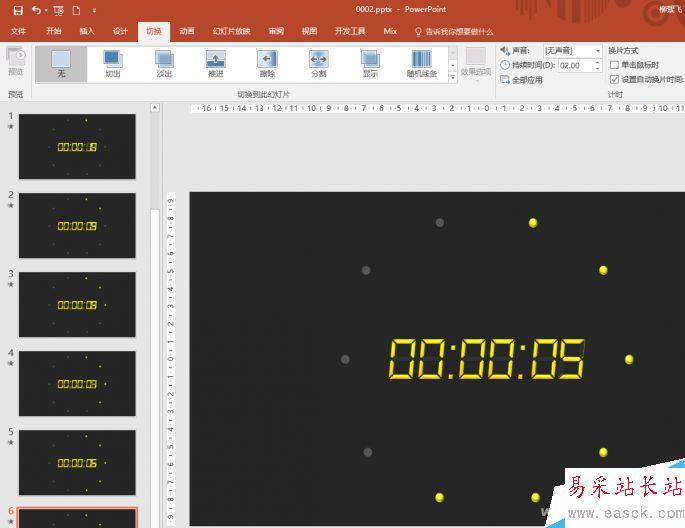Open the 审阅 ribbon tab
Screen dimensions: 685x528
[276, 31]
